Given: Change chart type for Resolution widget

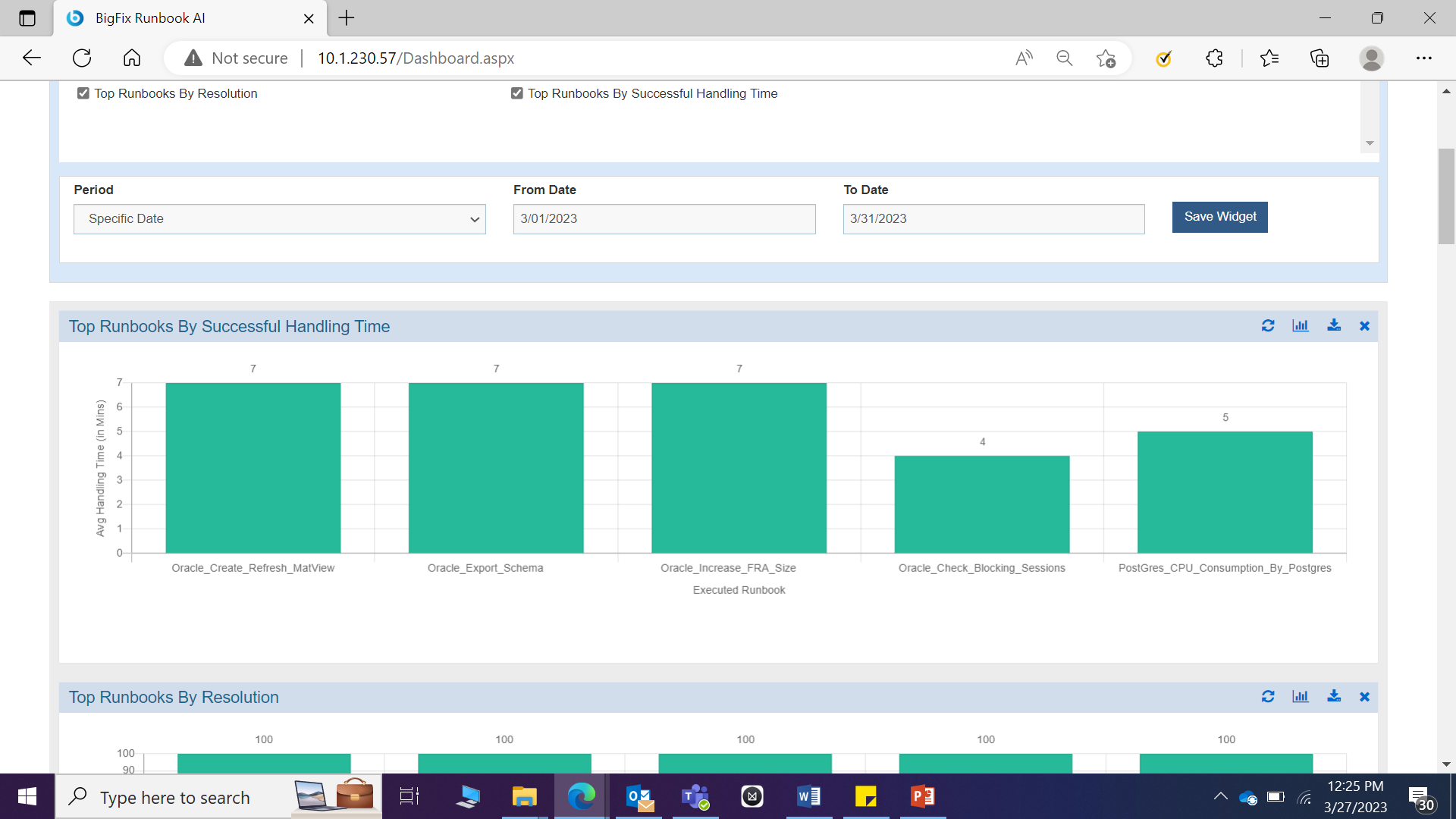Looking at the screenshot, I should coord(1301,697).
